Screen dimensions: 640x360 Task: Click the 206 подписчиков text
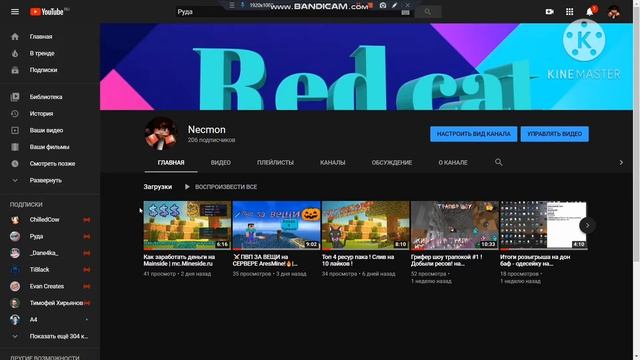pos(211,140)
